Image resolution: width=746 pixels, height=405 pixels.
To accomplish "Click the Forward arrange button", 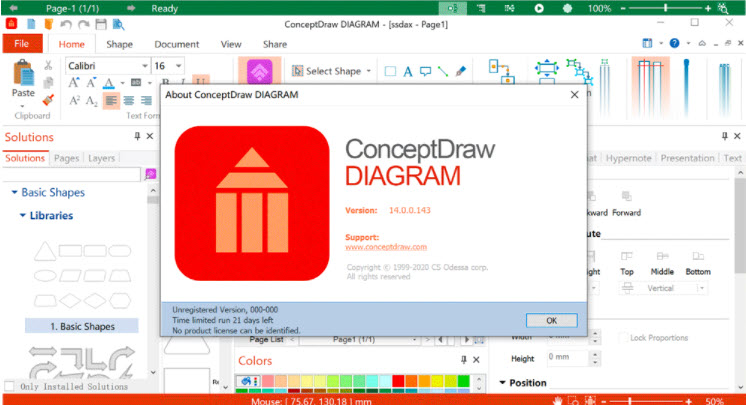I will click(626, 204).
